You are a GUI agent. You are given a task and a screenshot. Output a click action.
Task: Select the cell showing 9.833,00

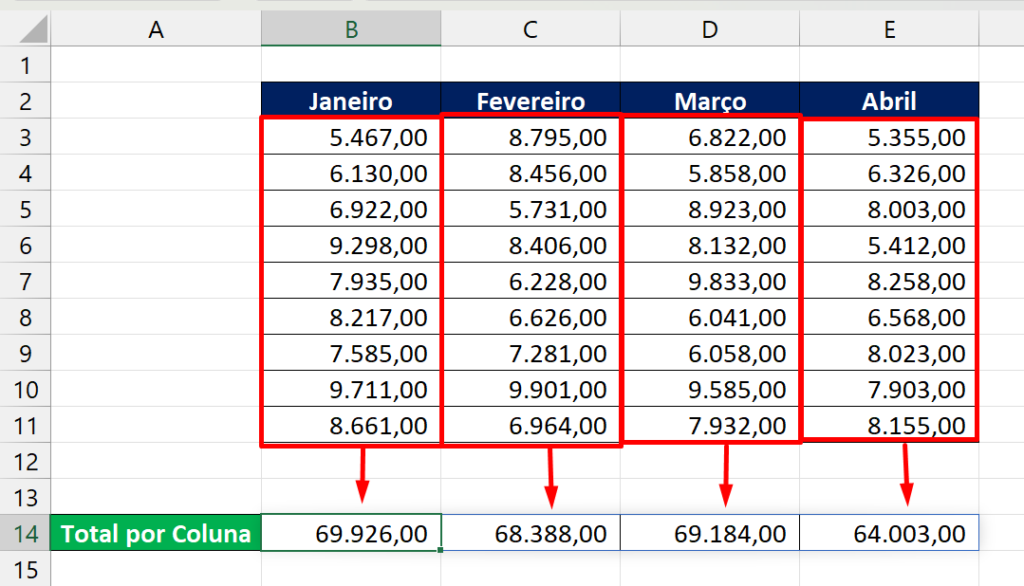[x=709, y=281]
